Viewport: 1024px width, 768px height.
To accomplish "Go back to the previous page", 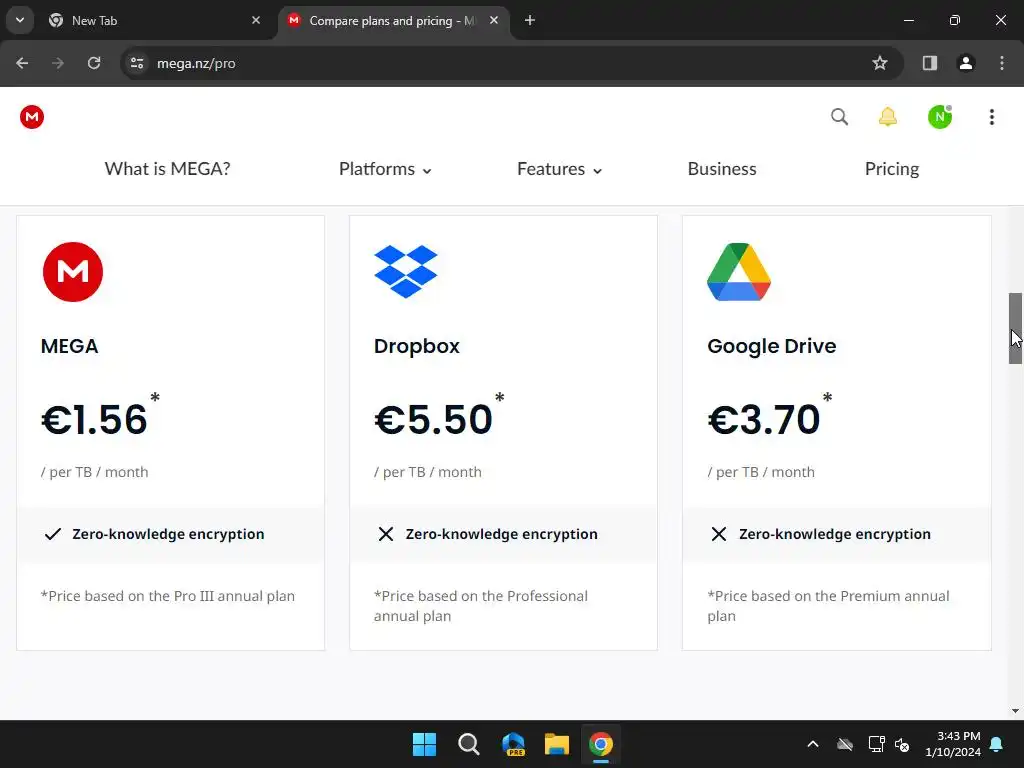I will (22, 63).
